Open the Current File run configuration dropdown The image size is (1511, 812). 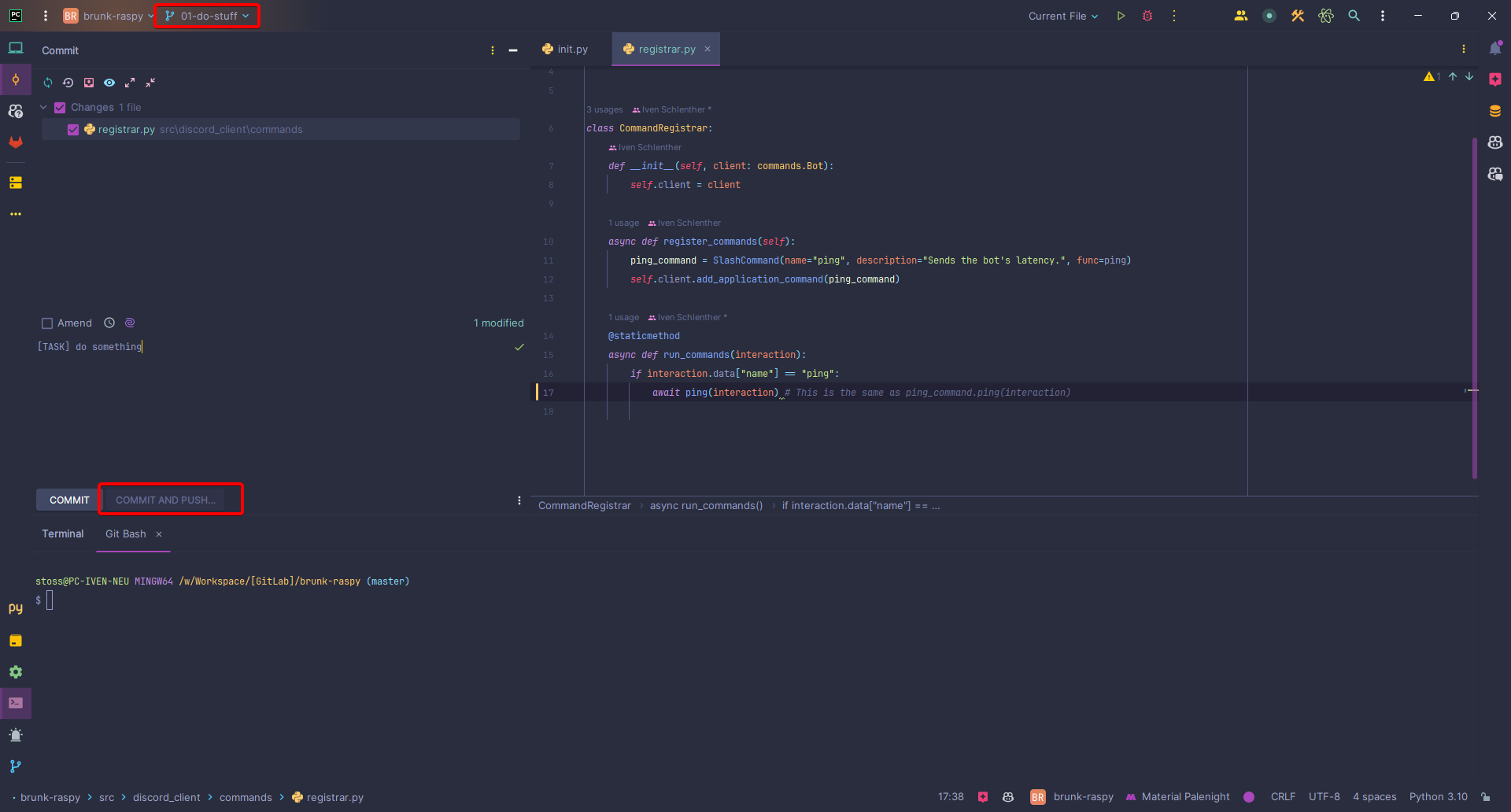click(x=1062, y=16)
